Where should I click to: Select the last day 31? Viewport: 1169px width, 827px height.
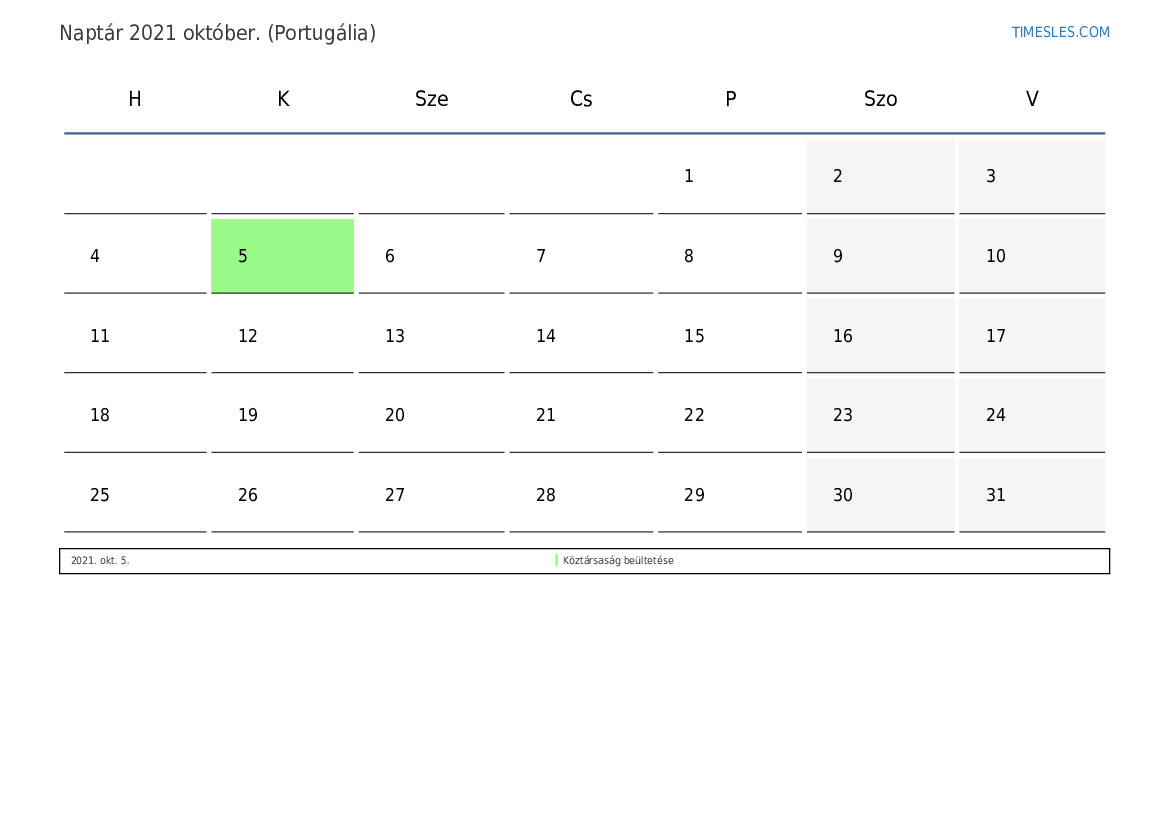tap(1032, 495)
